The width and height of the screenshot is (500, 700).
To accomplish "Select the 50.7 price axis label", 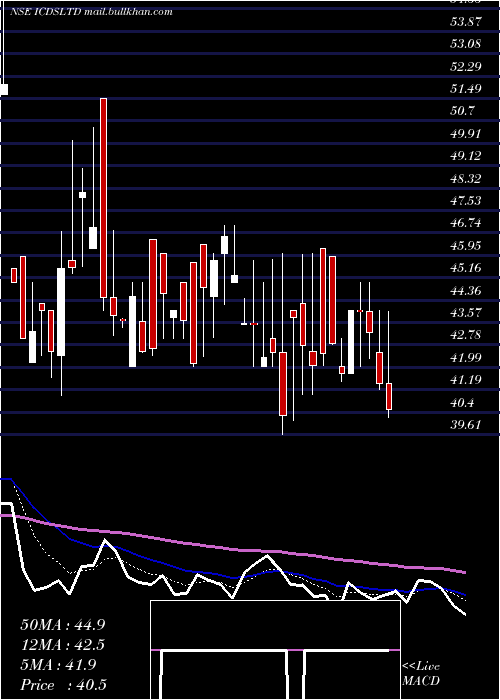I will (463, 111).
